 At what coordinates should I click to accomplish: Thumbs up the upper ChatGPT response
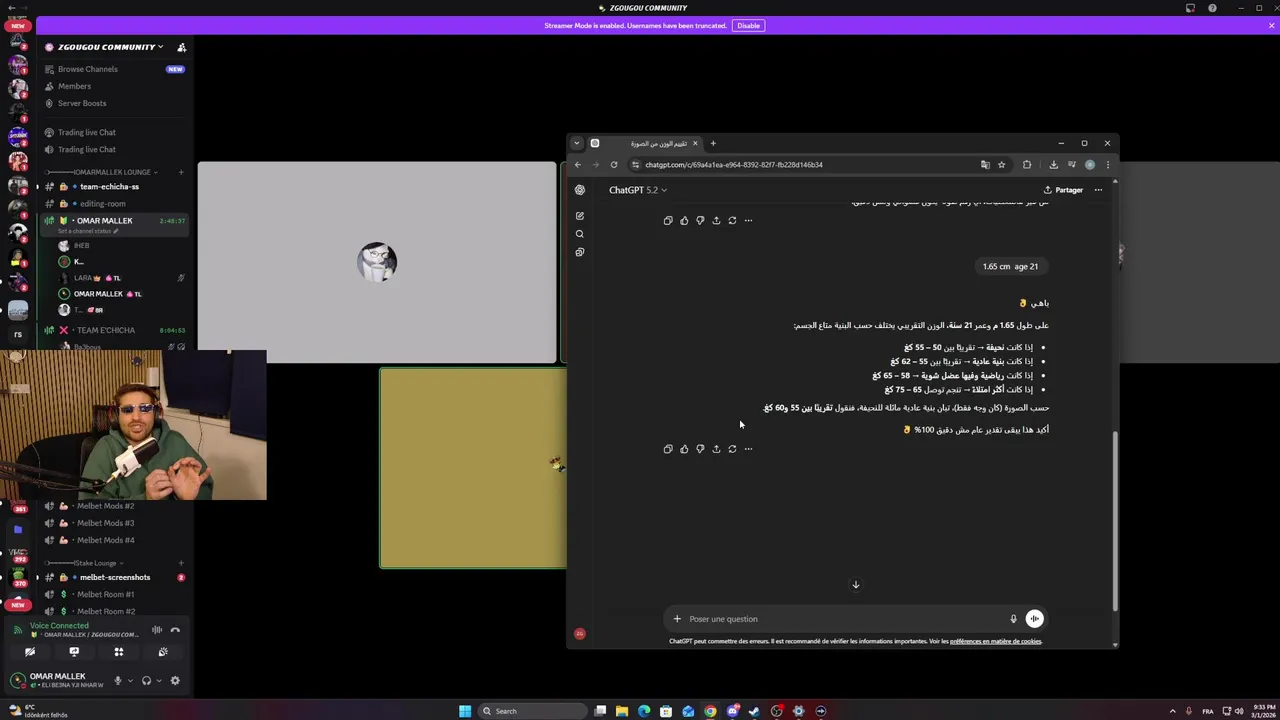684,220
